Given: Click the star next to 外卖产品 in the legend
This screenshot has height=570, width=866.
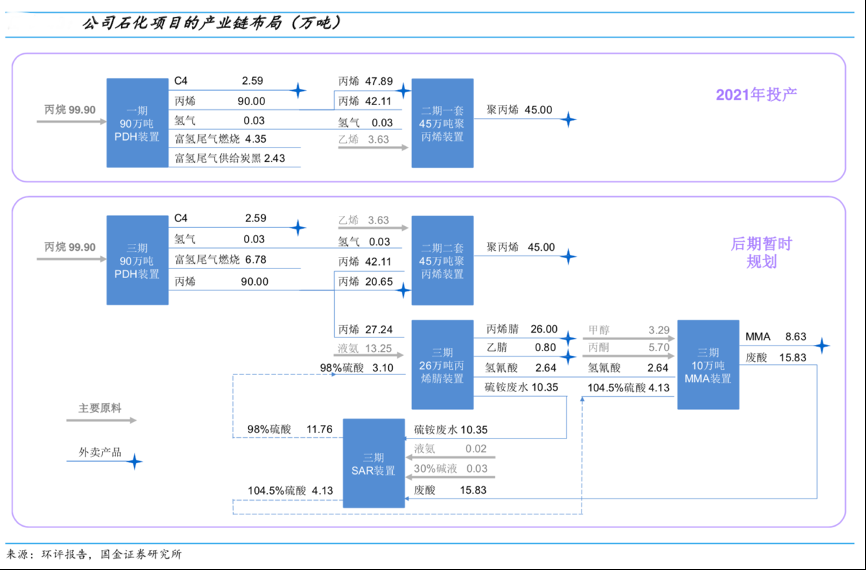Looking at the screenshot, I should pyautogui.click(x=135, y=461).
